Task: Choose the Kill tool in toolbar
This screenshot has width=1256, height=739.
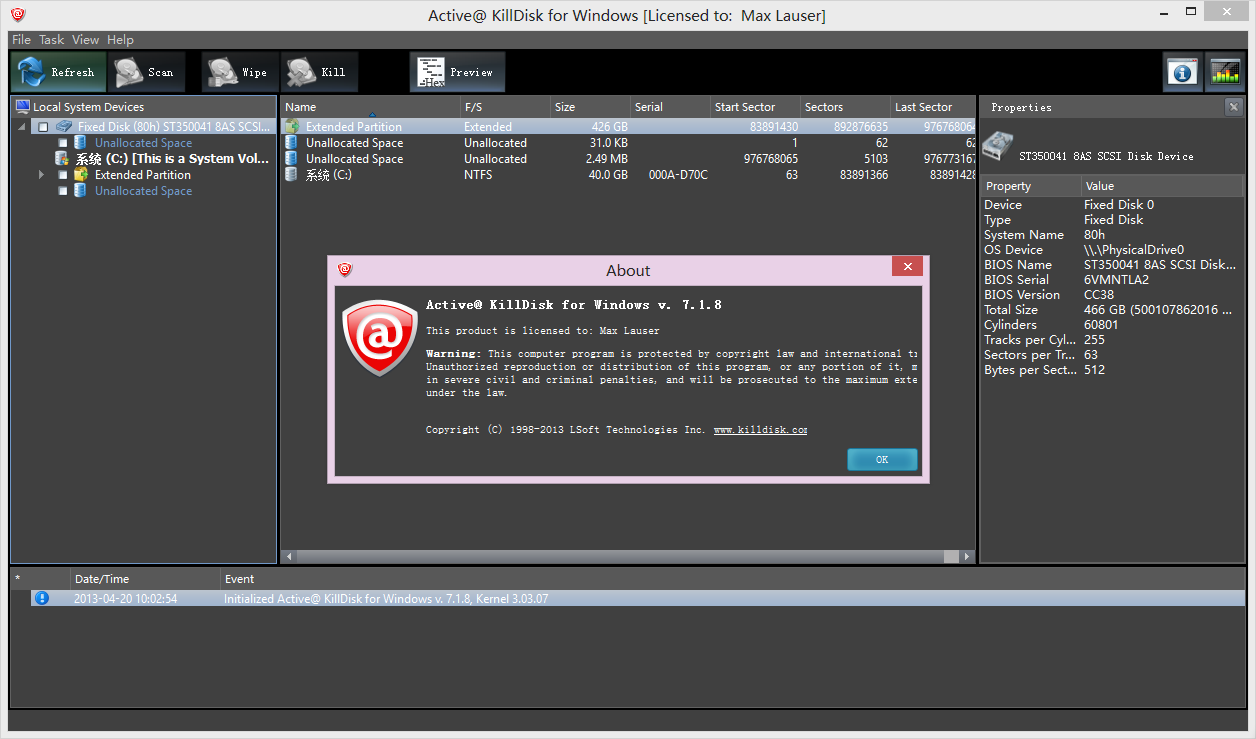Action: 319,72
